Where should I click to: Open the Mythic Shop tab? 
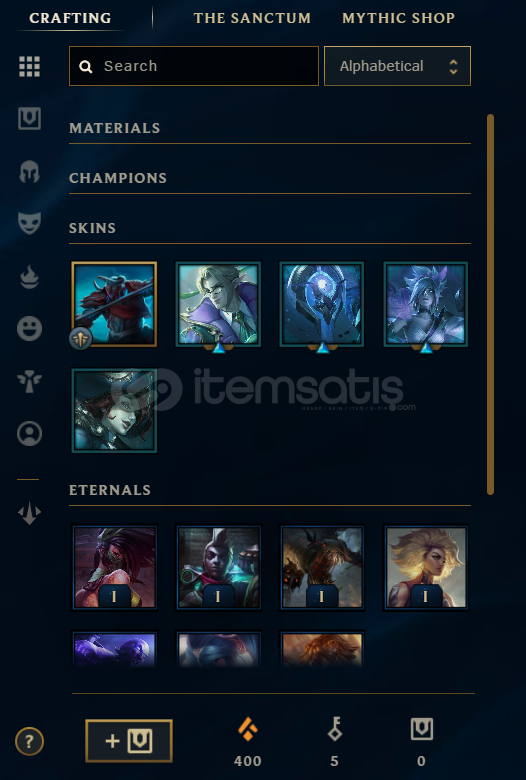(399, 18)
